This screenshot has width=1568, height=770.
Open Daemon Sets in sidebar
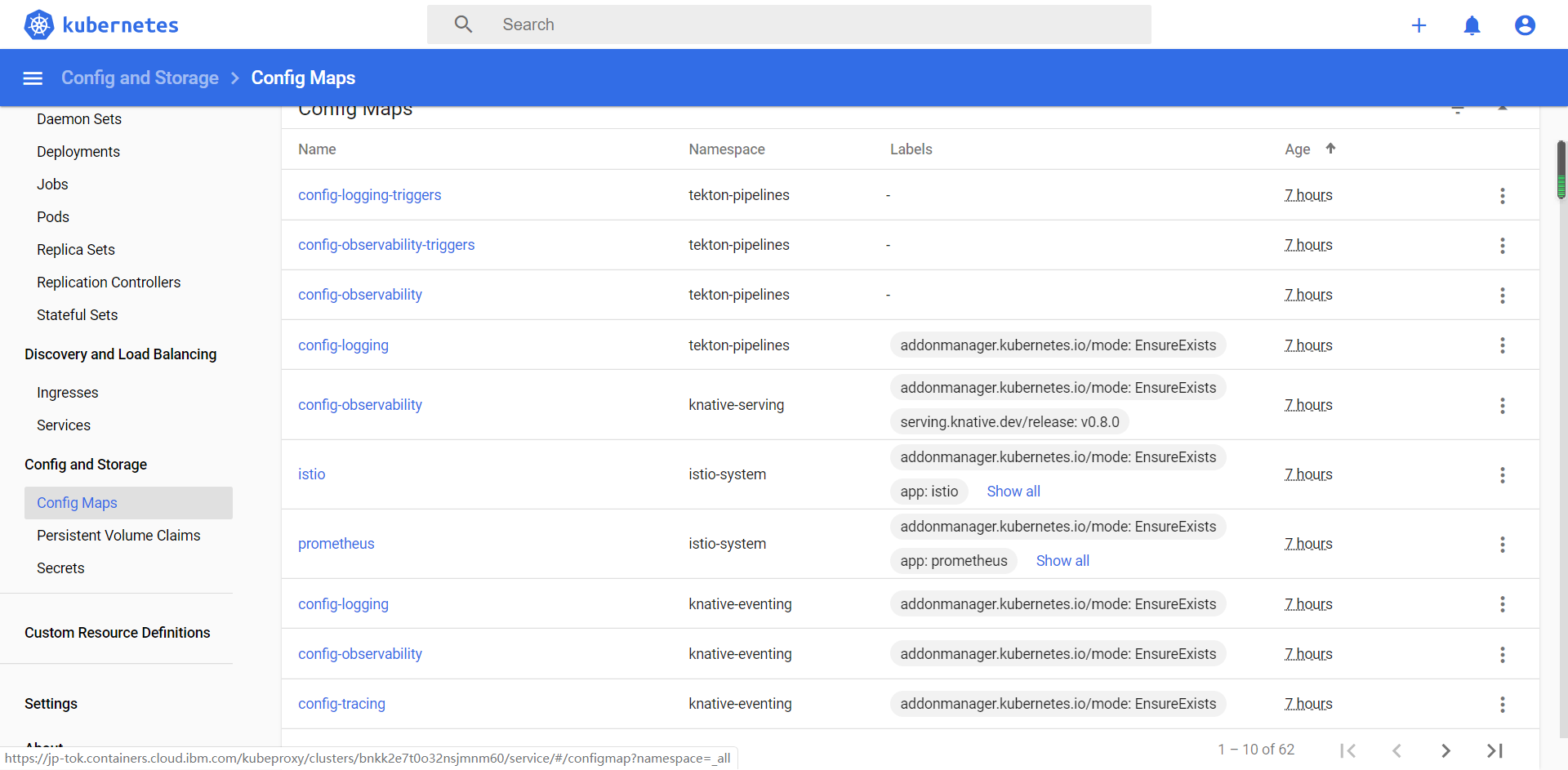pyautogui.click(x=79, y=119)
